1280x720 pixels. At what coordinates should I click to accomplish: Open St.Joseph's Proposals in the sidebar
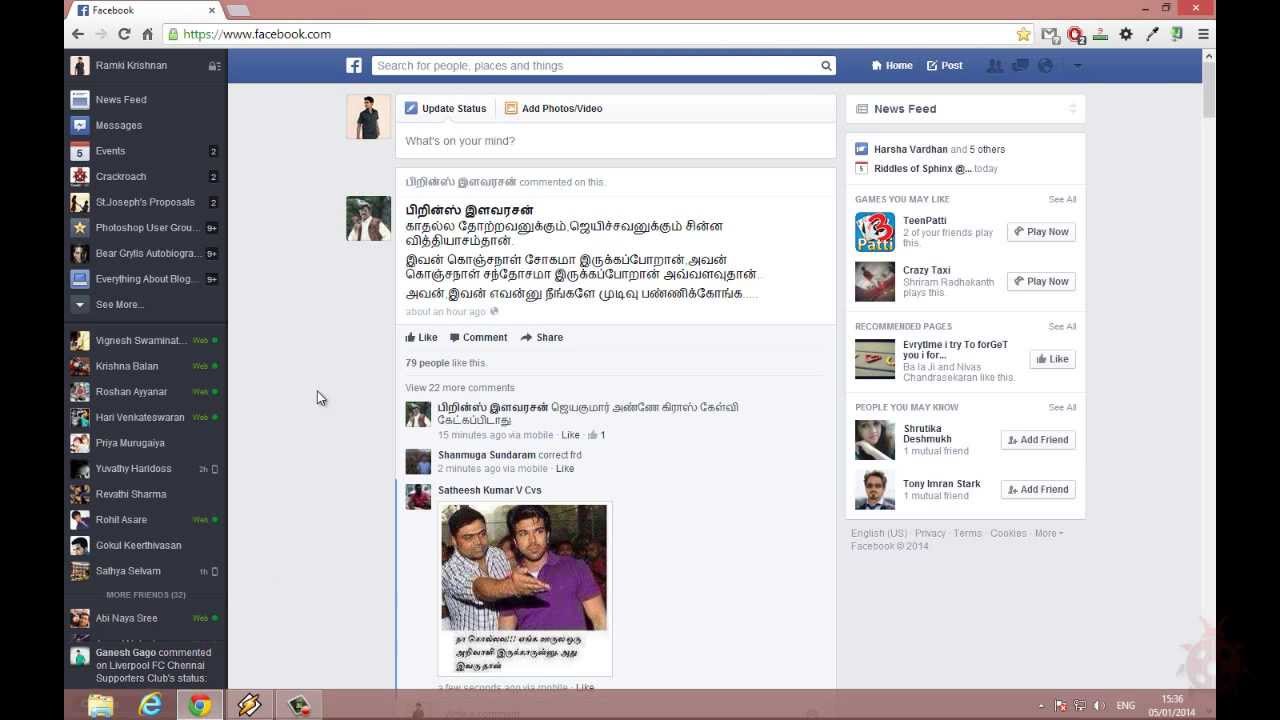(x=145, y=202)
